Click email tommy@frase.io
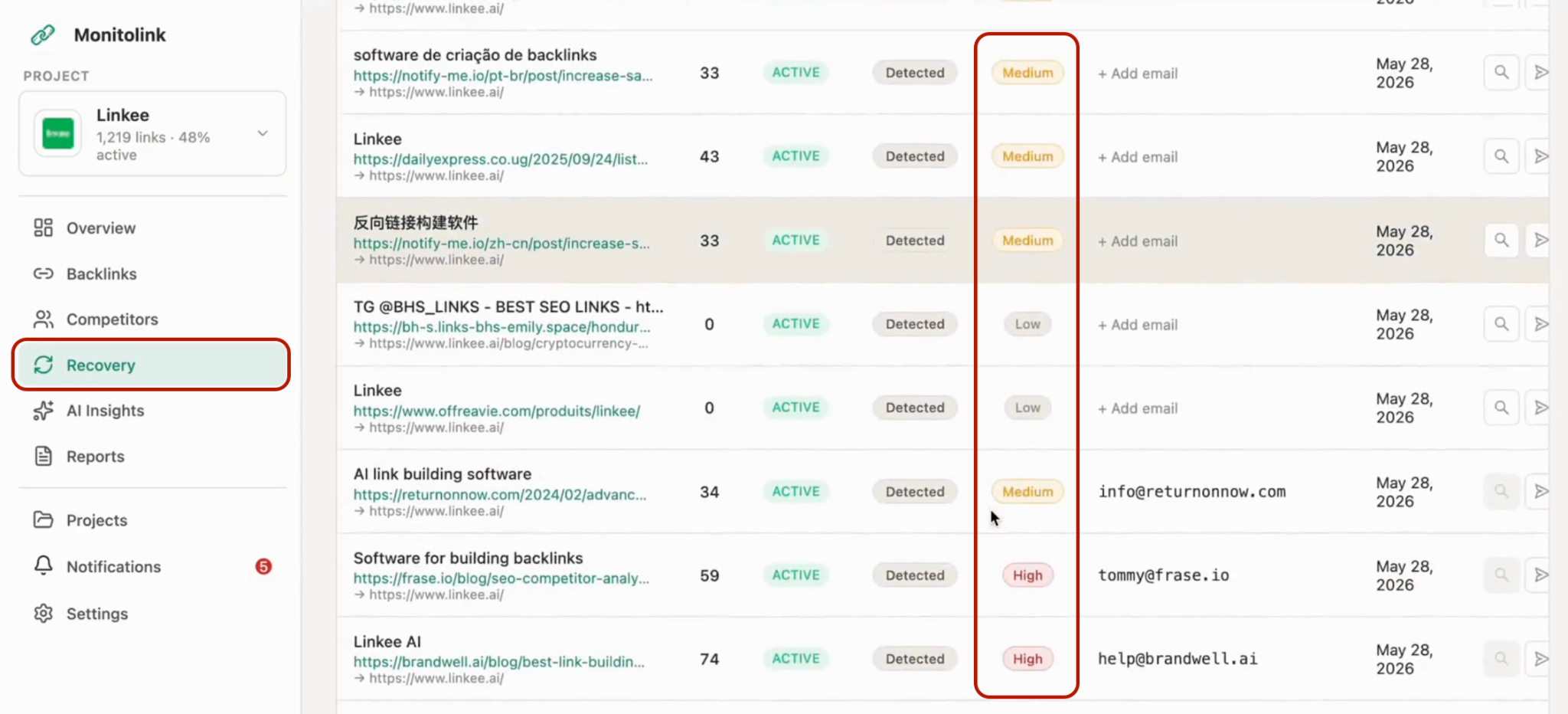This screenshot has width=1568, height=714. click(x=1164, y=575)
